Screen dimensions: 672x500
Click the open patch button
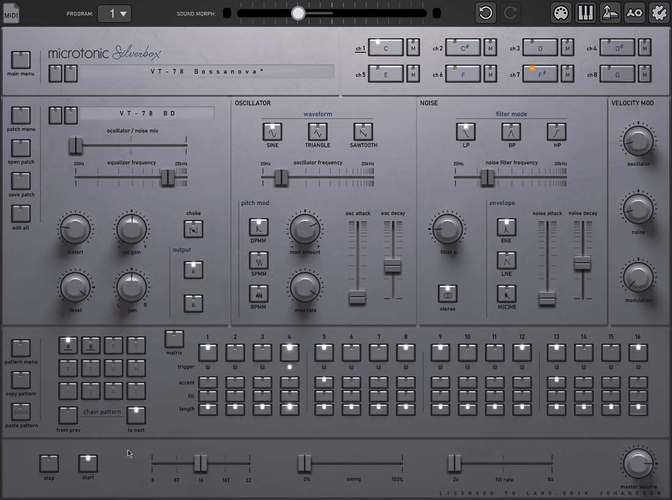coord(21,148)
